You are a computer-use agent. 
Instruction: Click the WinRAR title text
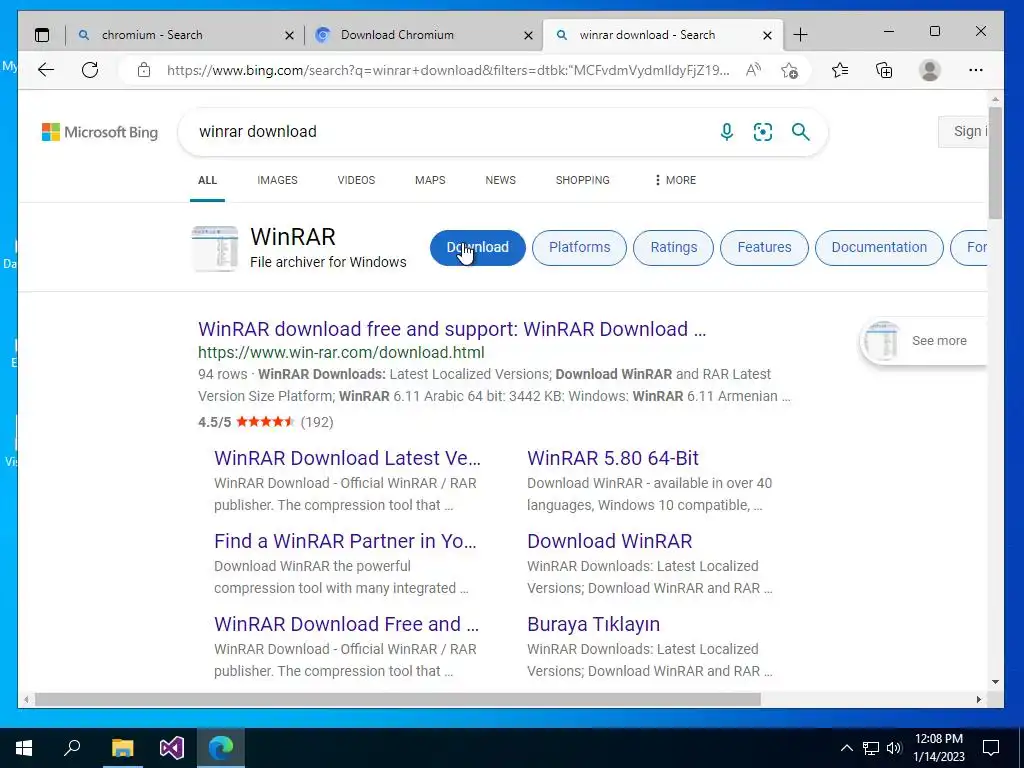click(x=293, y=236)
